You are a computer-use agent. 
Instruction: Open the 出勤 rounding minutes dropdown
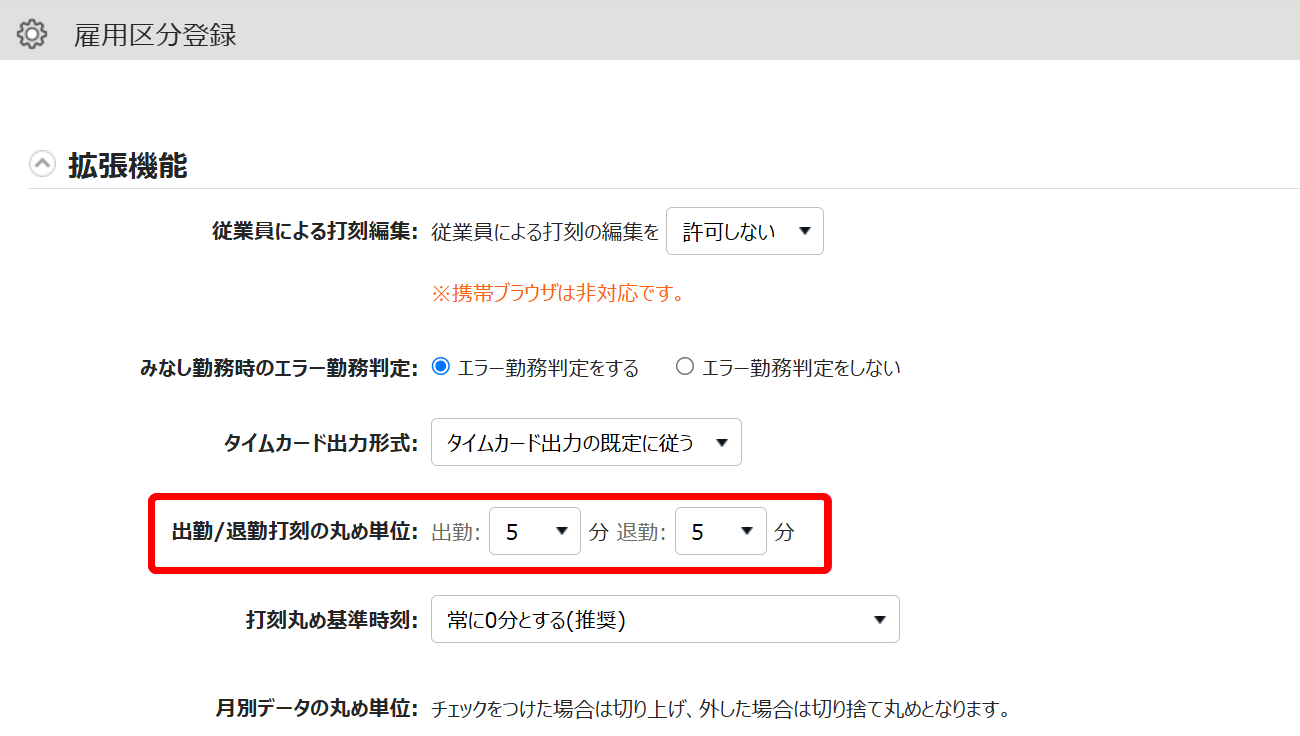click(534, 531)
